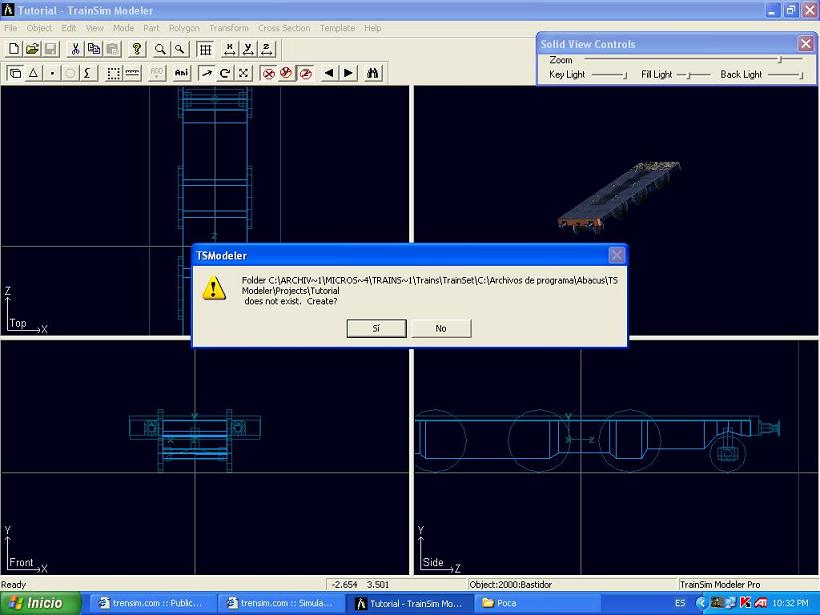This screenshot has height=615, width=820.
Task: Open the Transform menu
Action: click(x=228, y=28)
